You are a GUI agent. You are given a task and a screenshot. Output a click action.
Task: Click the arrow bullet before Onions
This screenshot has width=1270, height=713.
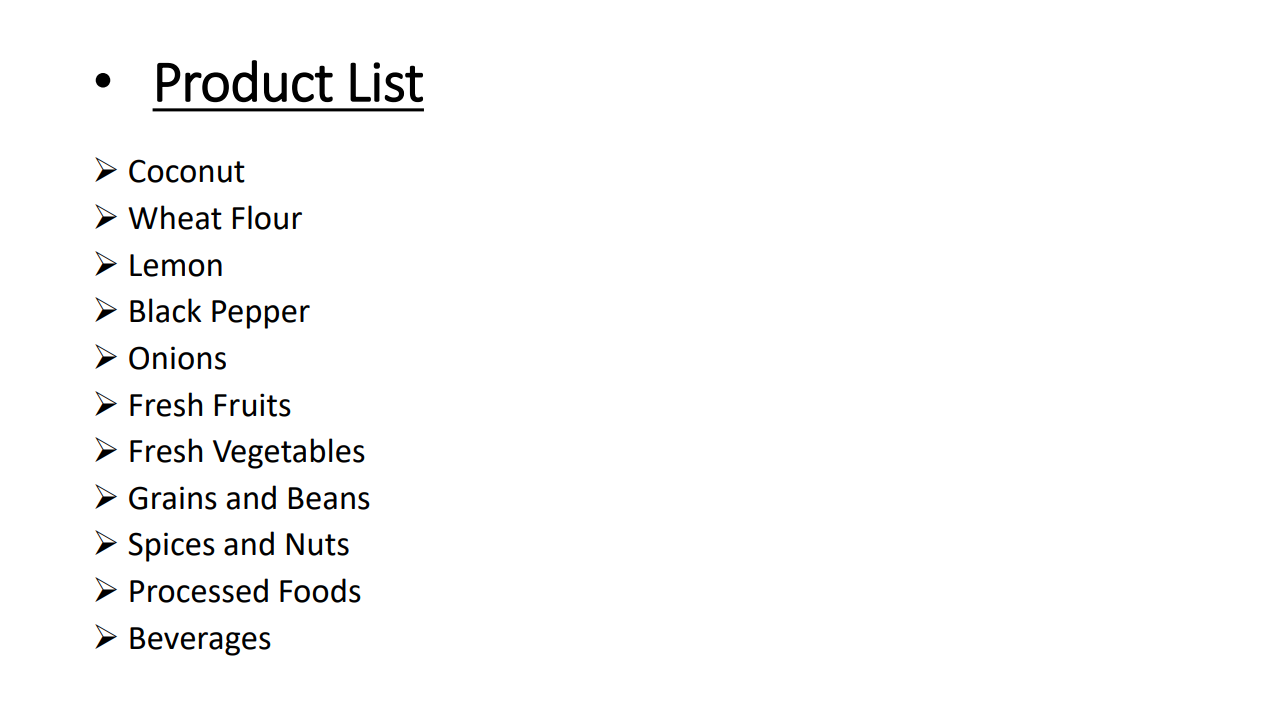tap(106, 357)
